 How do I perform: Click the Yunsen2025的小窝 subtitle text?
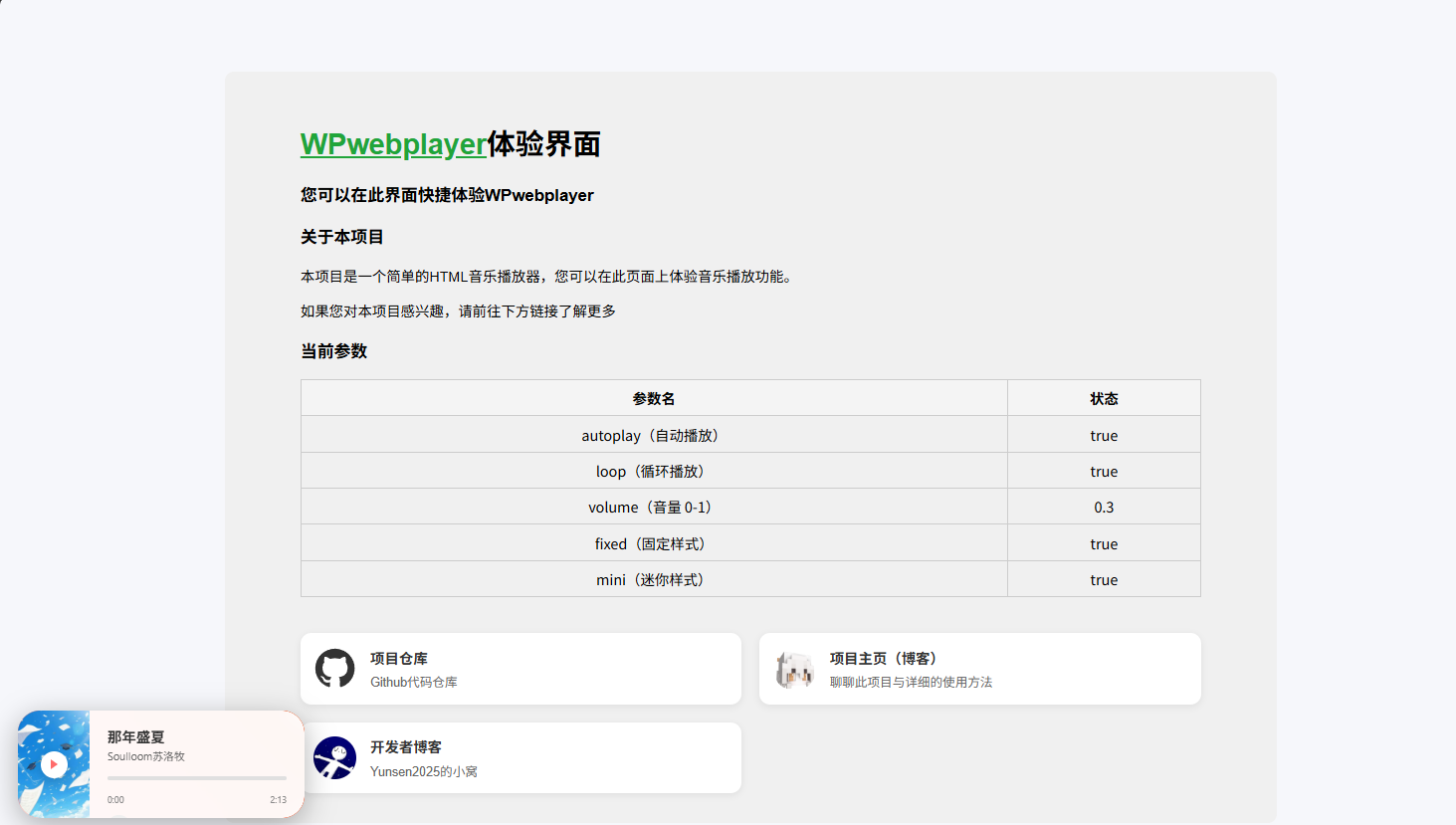[x=424, y=772]
